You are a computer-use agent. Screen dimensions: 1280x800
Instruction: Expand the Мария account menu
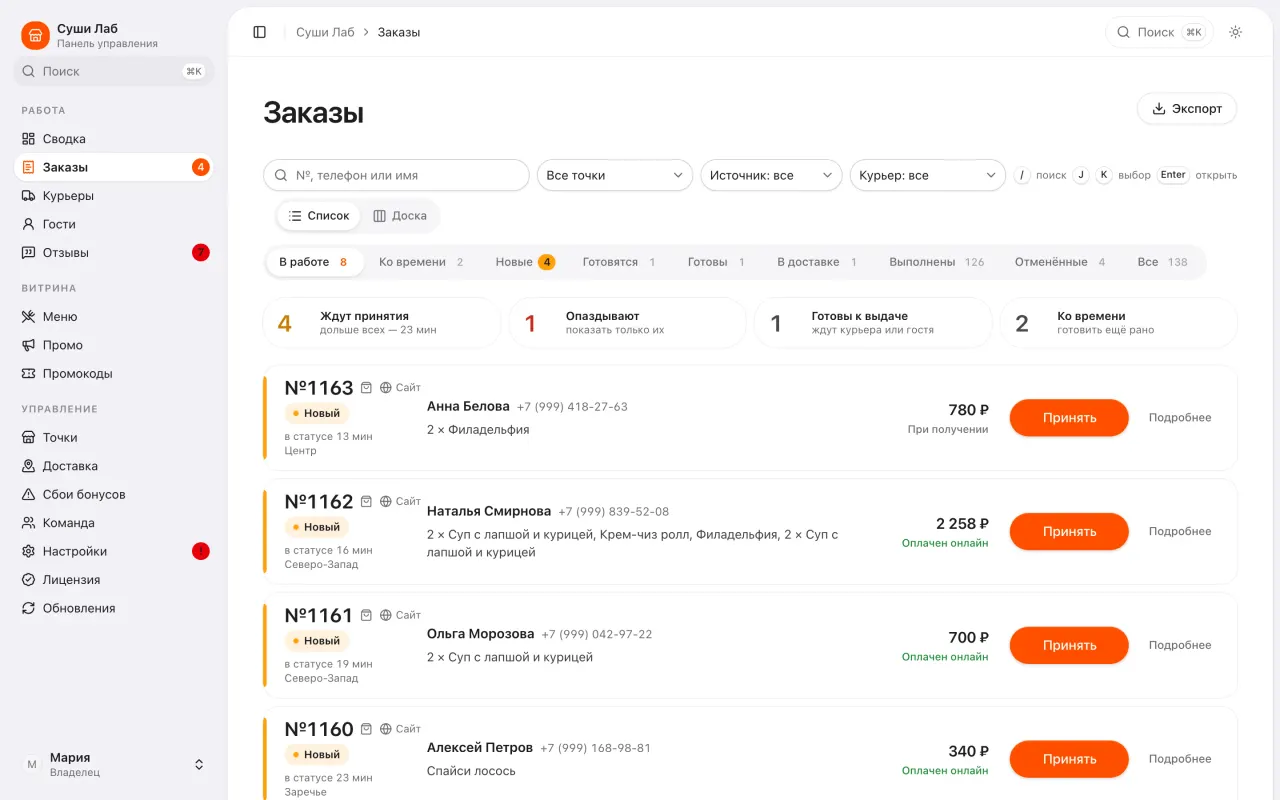pos(114,764)
